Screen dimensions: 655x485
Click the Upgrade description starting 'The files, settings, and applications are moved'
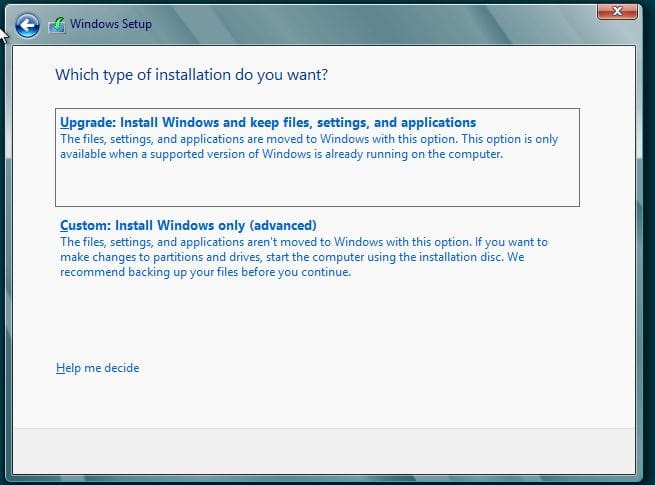[x=309, y=147]
